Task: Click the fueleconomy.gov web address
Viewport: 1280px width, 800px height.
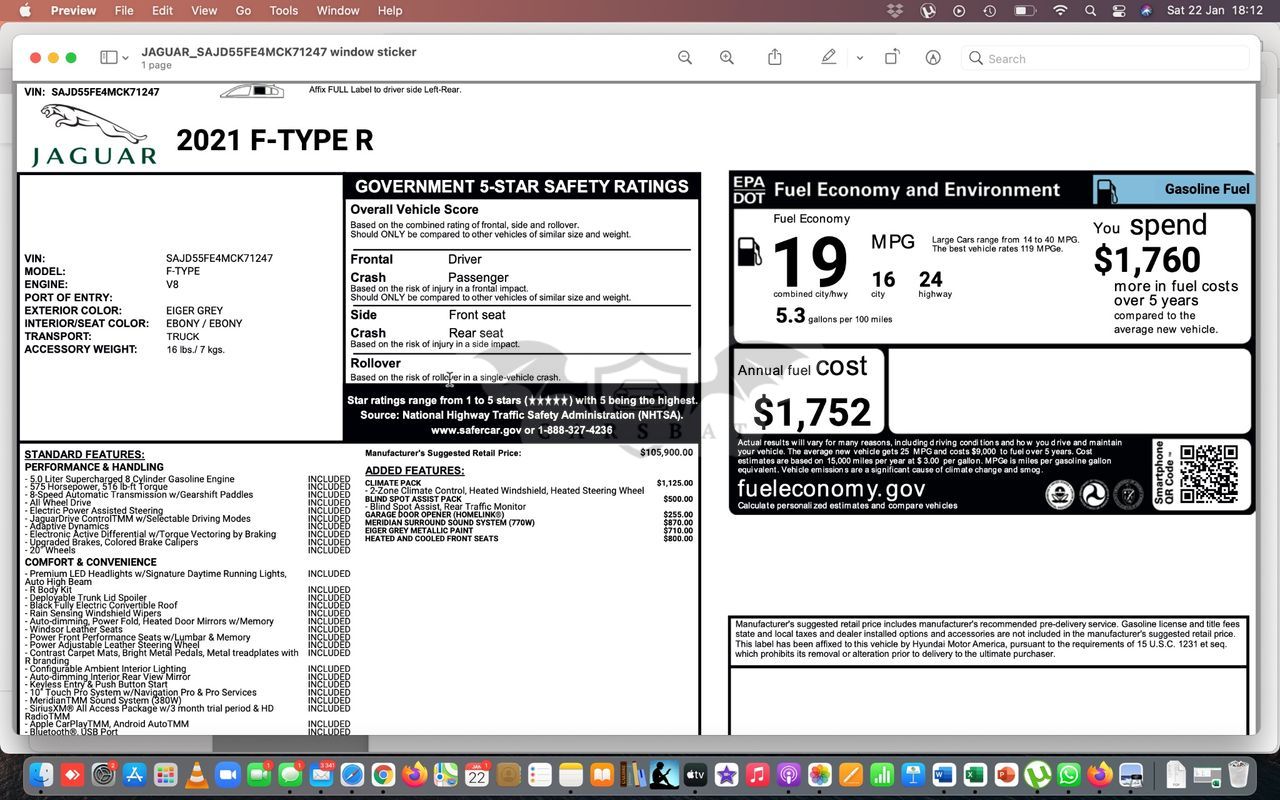Action: tap(831, 489)
